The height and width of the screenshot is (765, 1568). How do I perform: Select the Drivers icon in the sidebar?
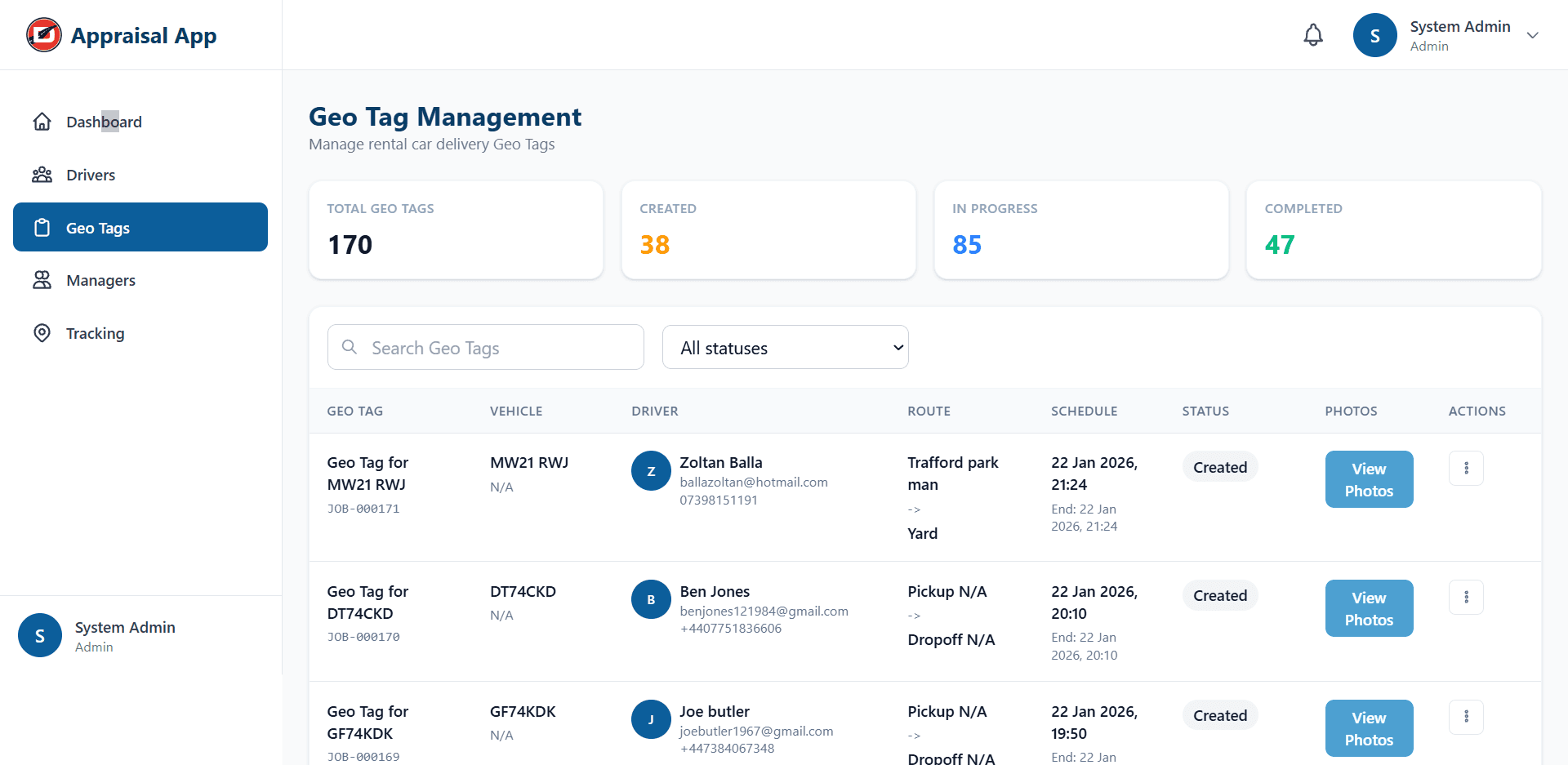click(42, 174)
